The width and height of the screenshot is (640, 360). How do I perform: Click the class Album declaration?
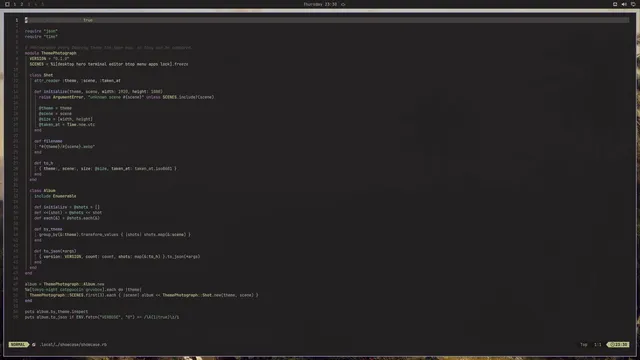42,191
